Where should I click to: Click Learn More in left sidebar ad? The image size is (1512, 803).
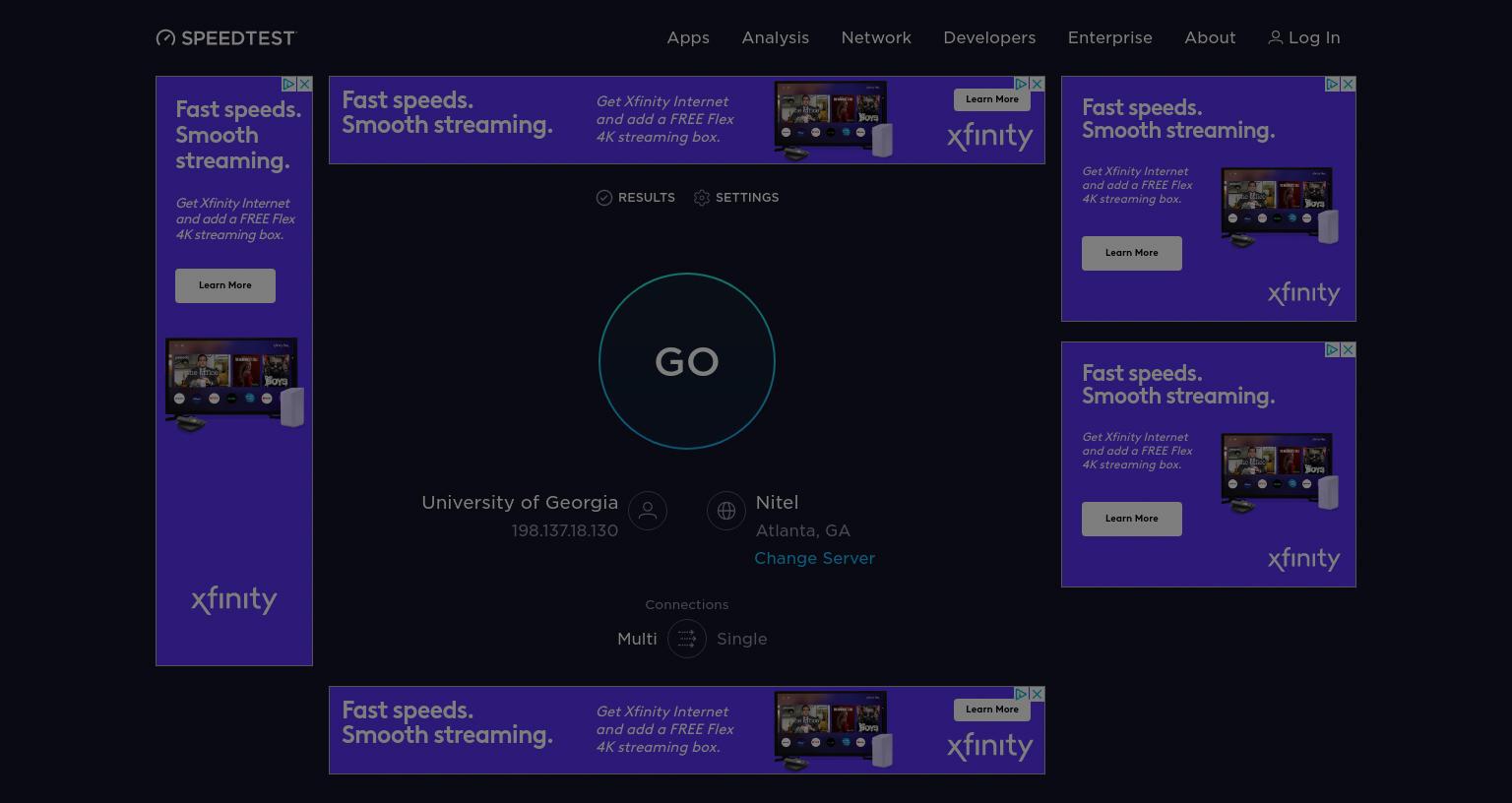(x=225, y=285)
